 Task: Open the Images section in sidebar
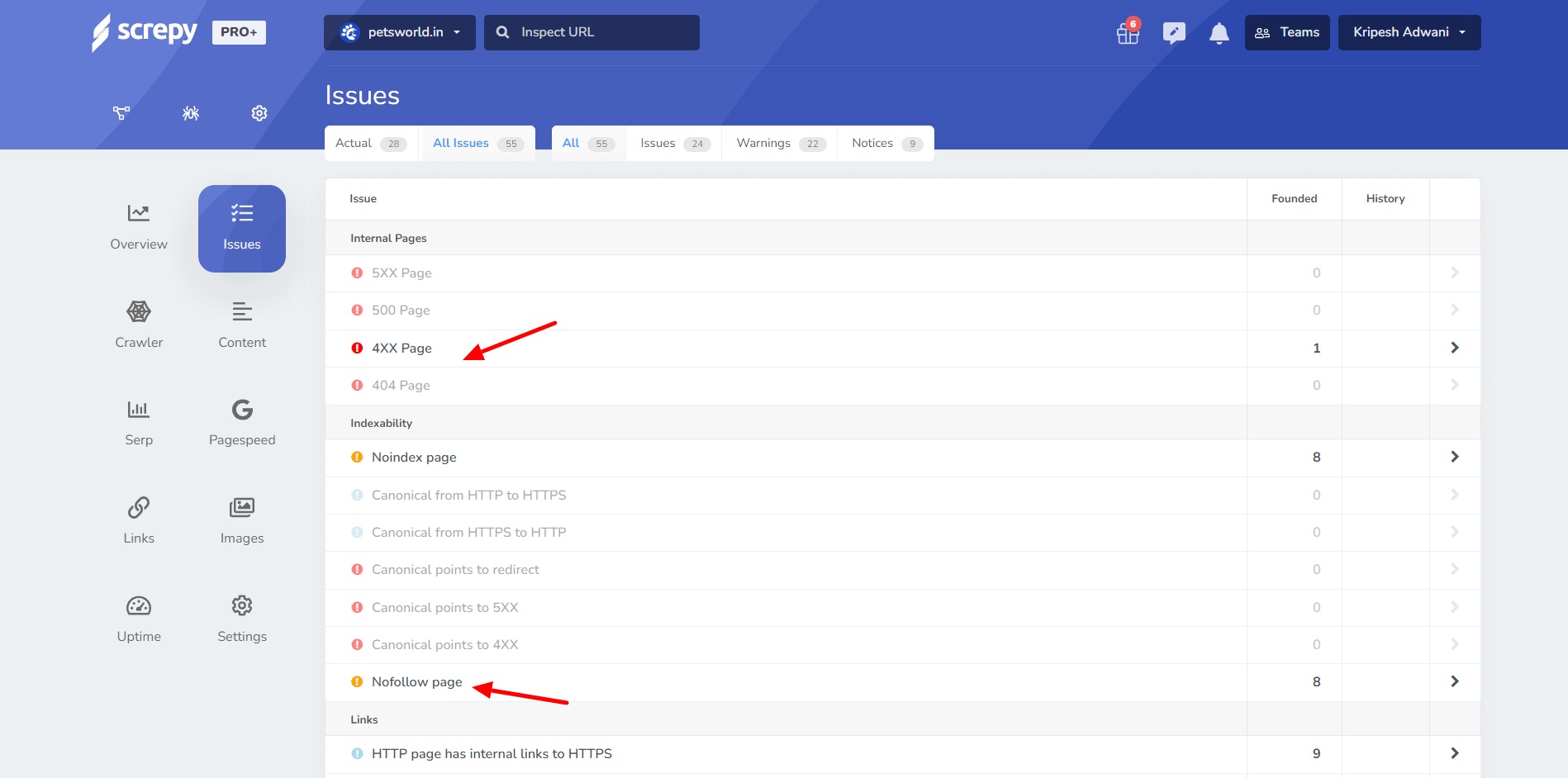pyautogui.click(x=242, y=520)
